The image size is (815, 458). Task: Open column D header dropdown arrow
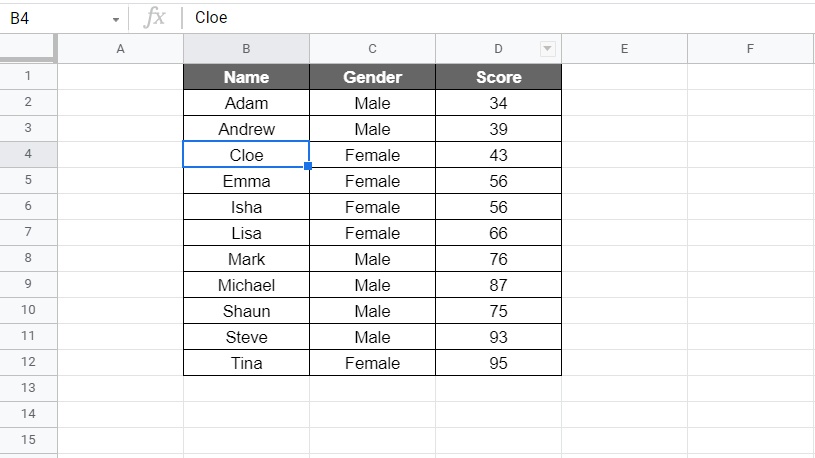coord(547,49)
